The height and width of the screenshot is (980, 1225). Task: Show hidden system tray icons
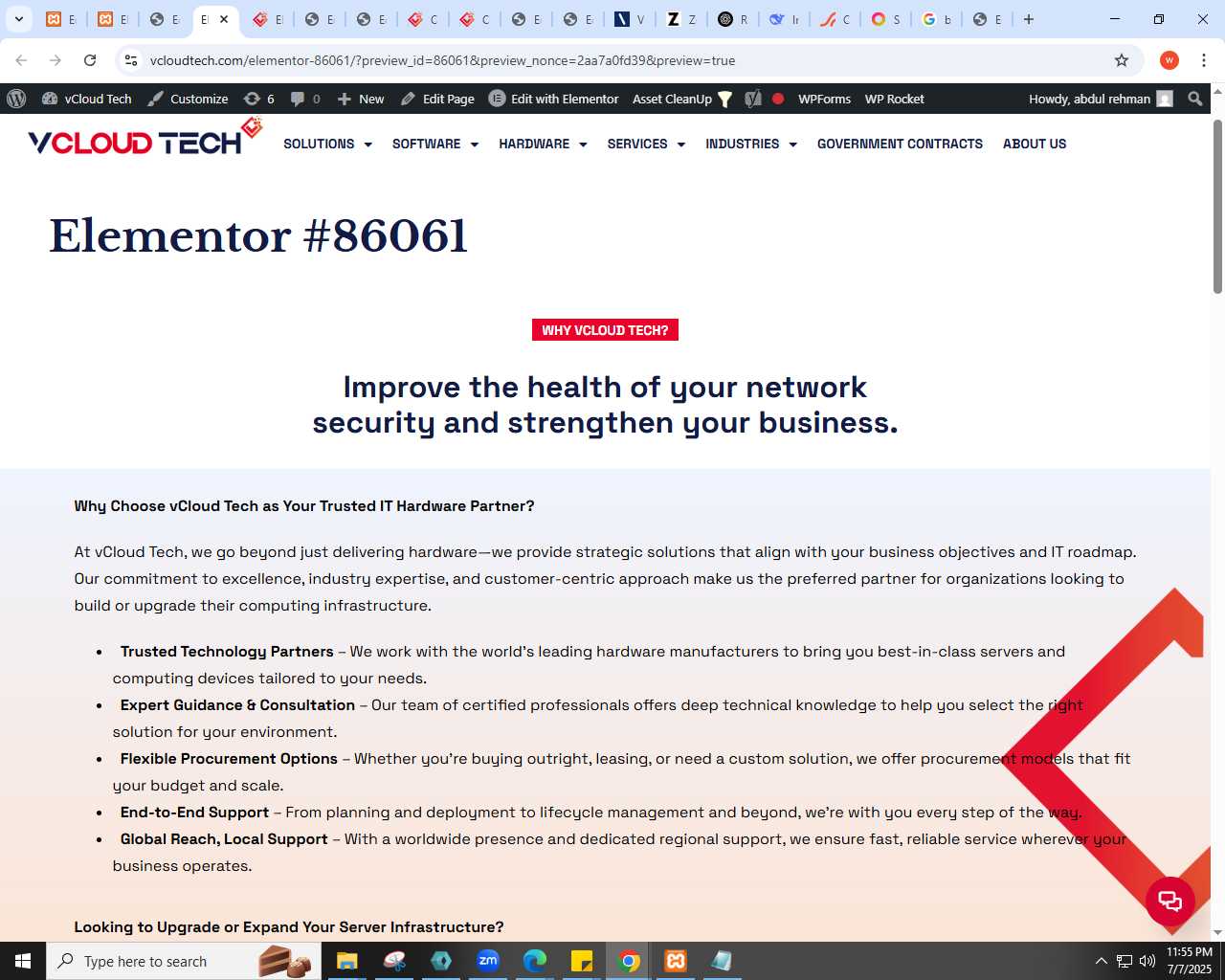(1101, 961)
